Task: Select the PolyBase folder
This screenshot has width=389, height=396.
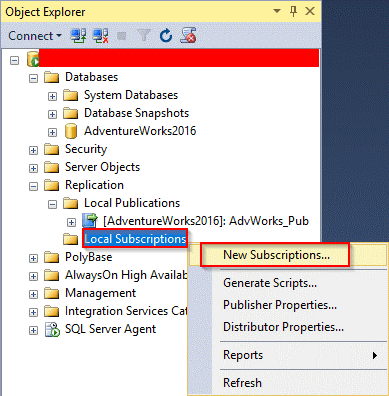Action: coord(88,257)
